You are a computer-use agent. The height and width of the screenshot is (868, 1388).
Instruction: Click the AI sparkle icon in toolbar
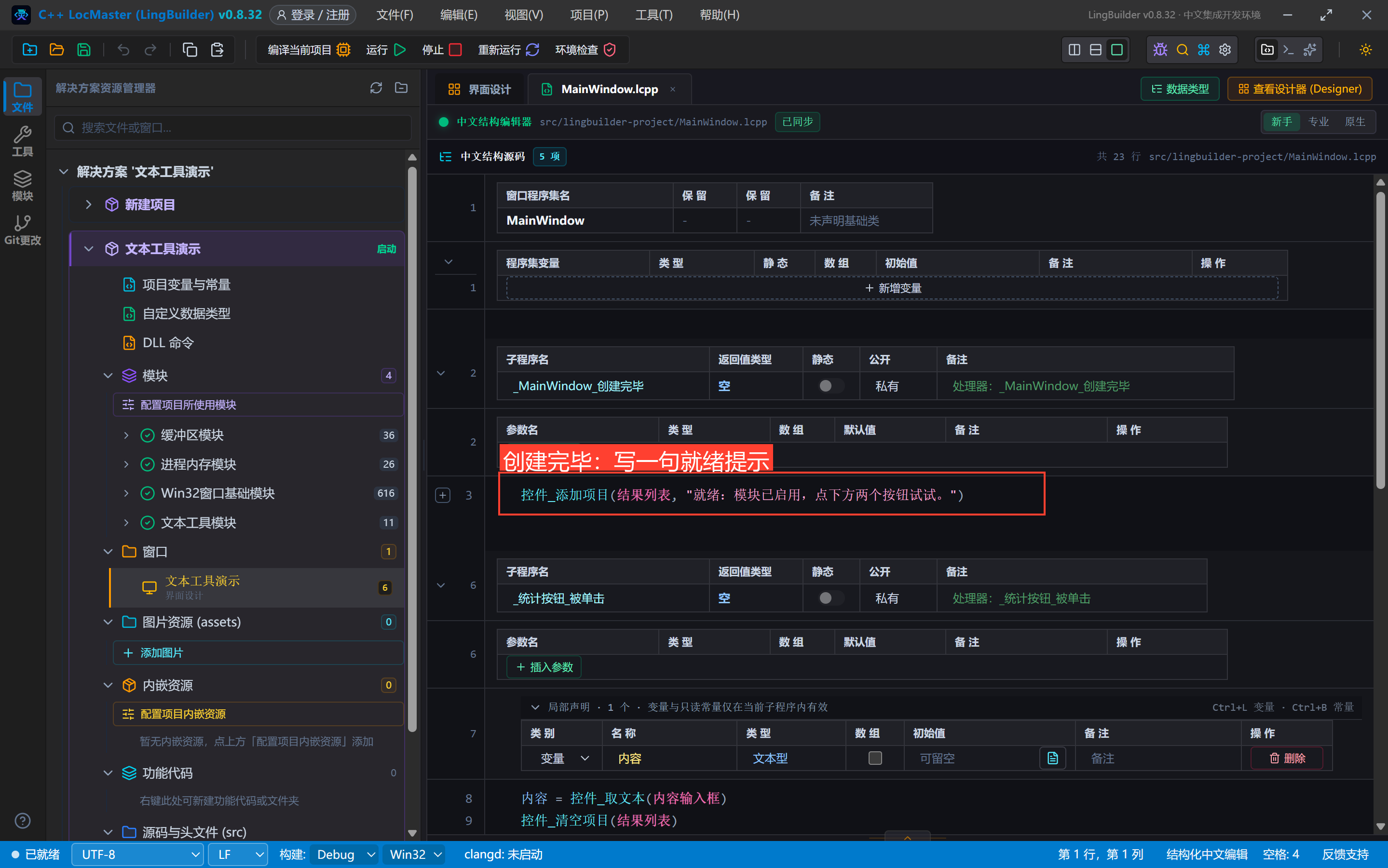pyautogui.click(x=1310, y=50)
